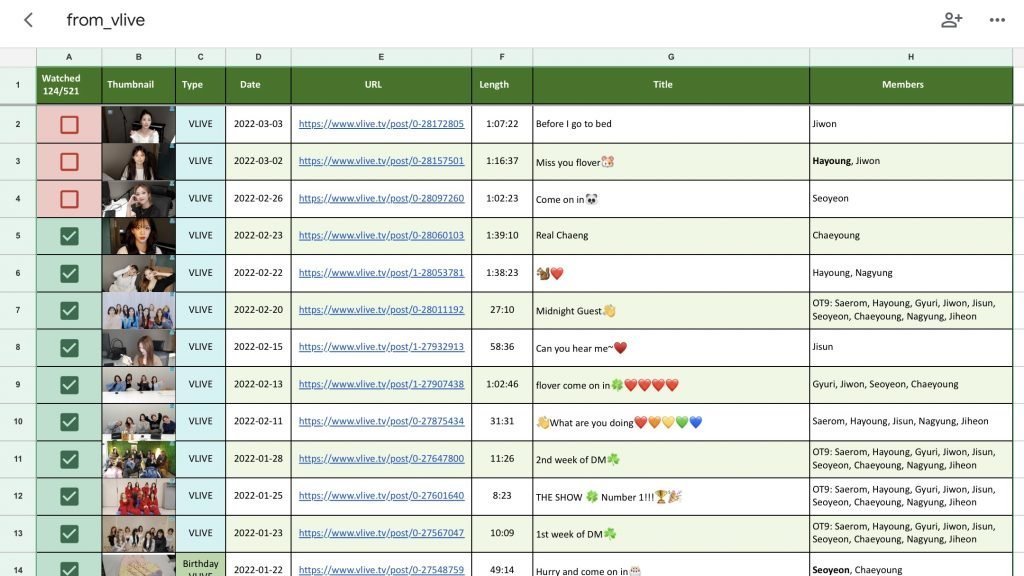
Task: Open link https://www.vlive.tv/post/0-28172805
Action: pyautogui.click(x=381, y=123)
